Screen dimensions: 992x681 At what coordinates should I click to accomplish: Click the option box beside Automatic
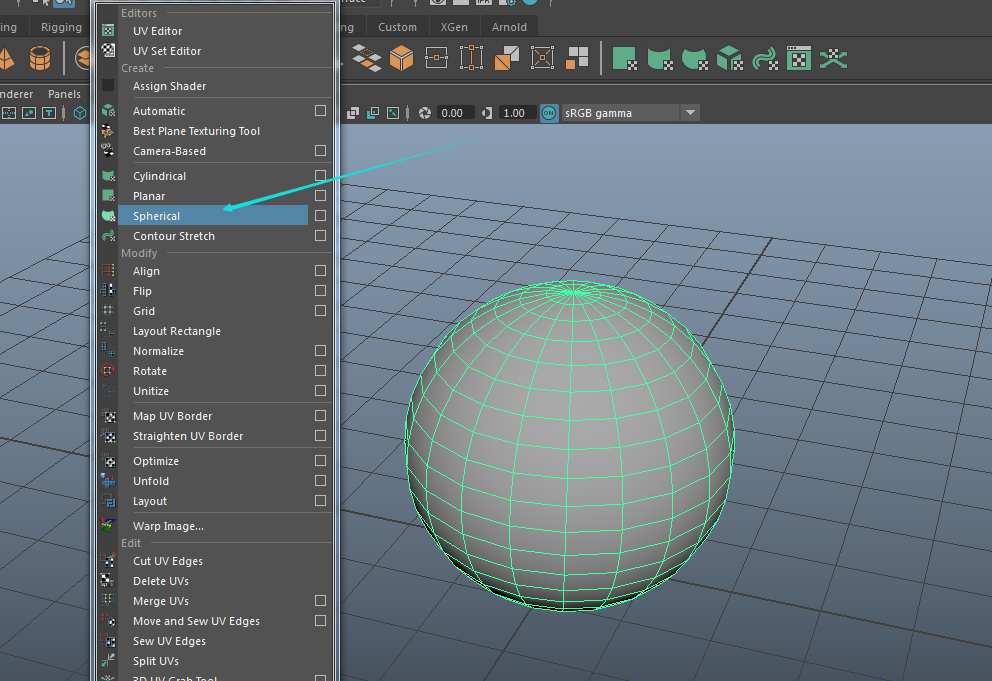[x=320, y=111]
